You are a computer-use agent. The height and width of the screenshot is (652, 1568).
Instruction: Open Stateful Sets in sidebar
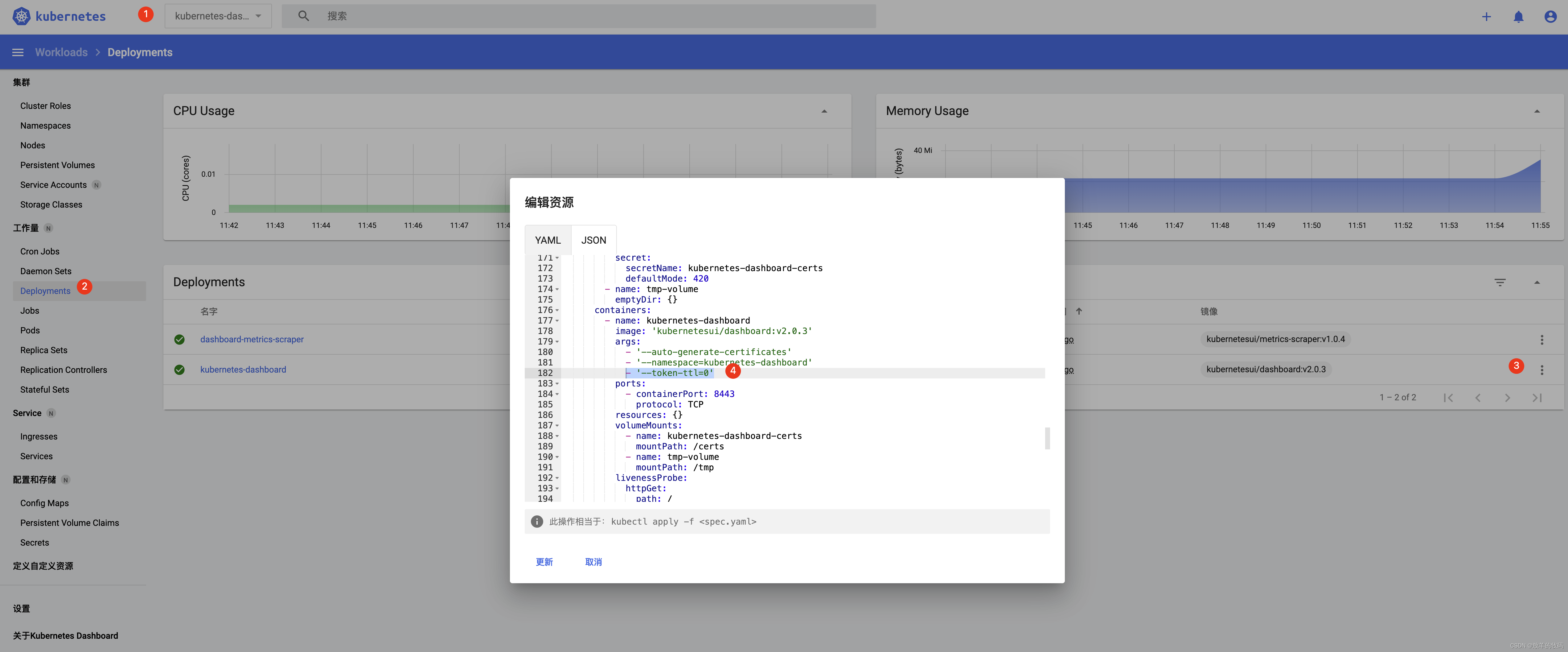(x=44, y=390)
